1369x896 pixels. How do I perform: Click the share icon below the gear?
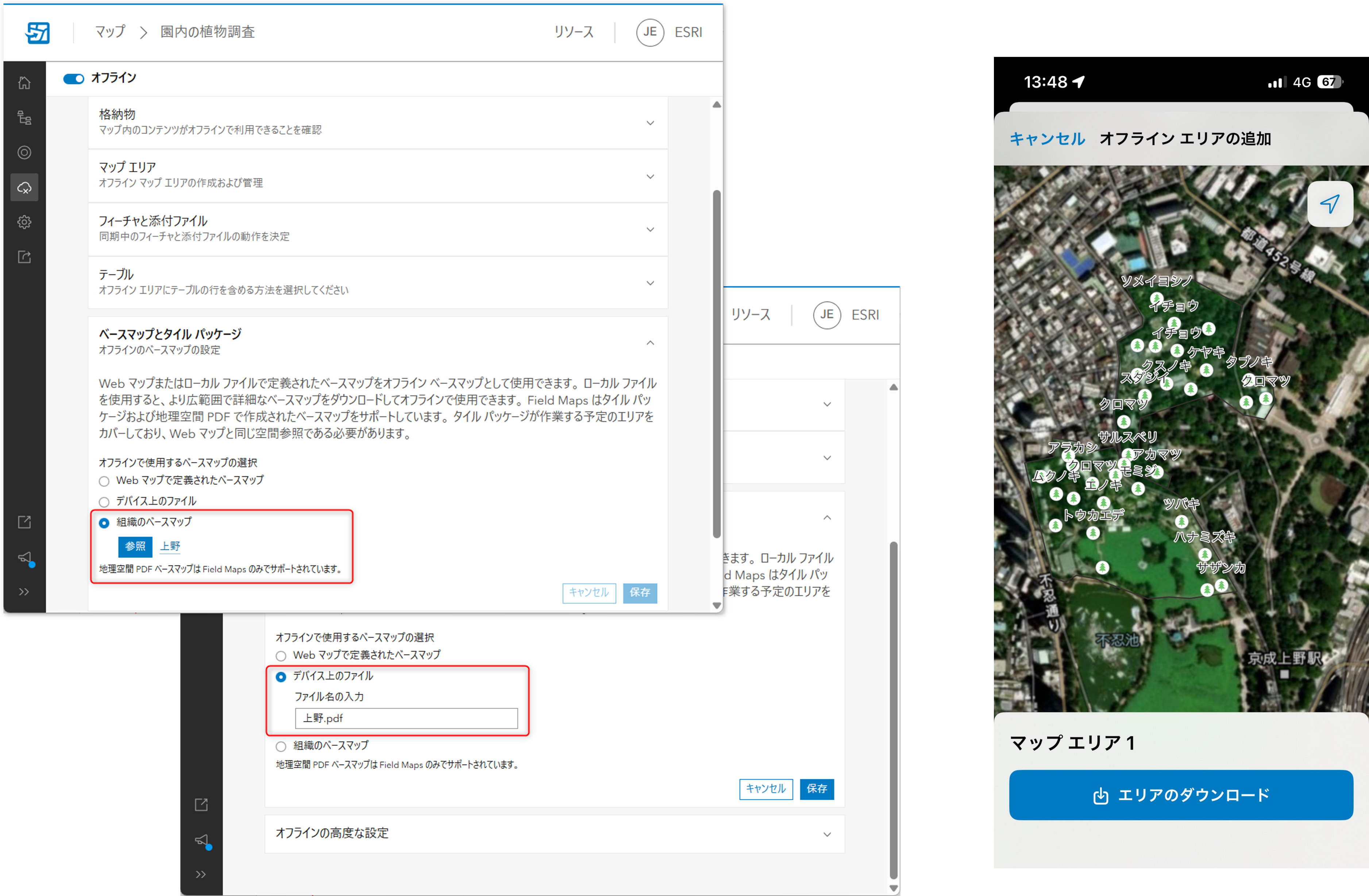24,257
